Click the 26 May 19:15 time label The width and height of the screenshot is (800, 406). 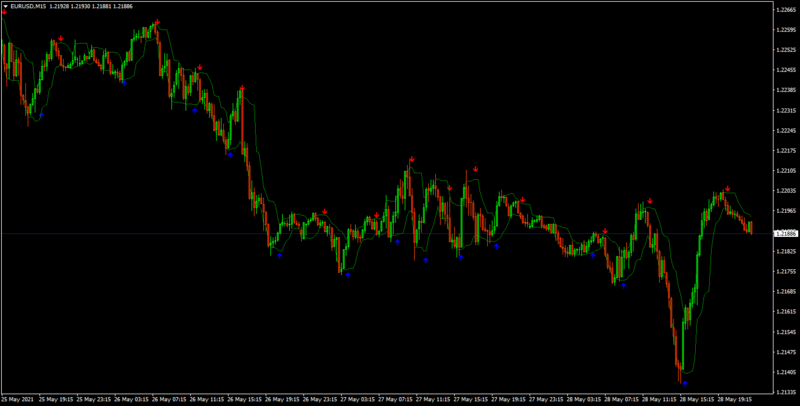[282, 399]
